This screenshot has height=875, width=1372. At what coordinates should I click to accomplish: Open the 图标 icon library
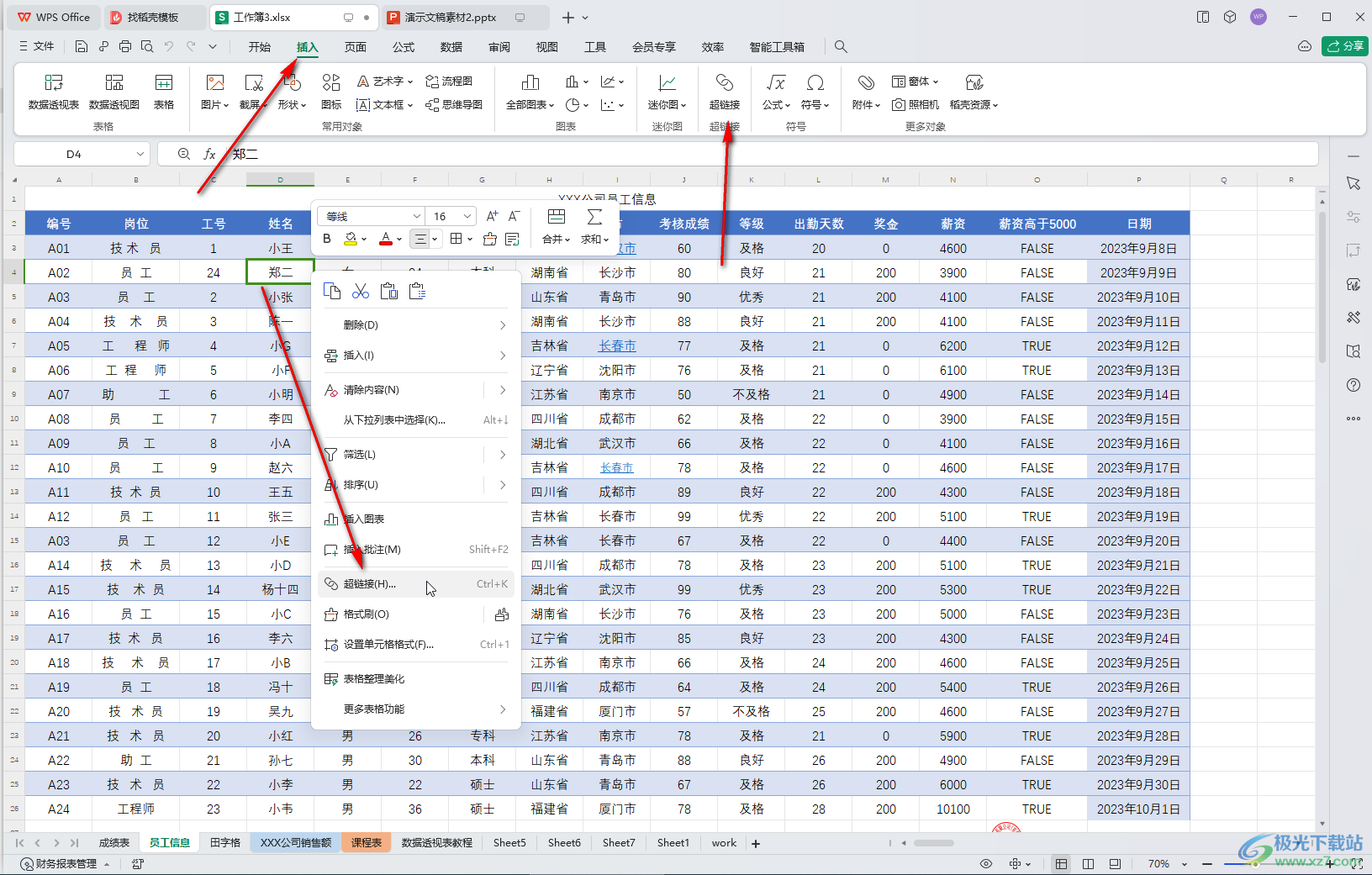point(331,92)
